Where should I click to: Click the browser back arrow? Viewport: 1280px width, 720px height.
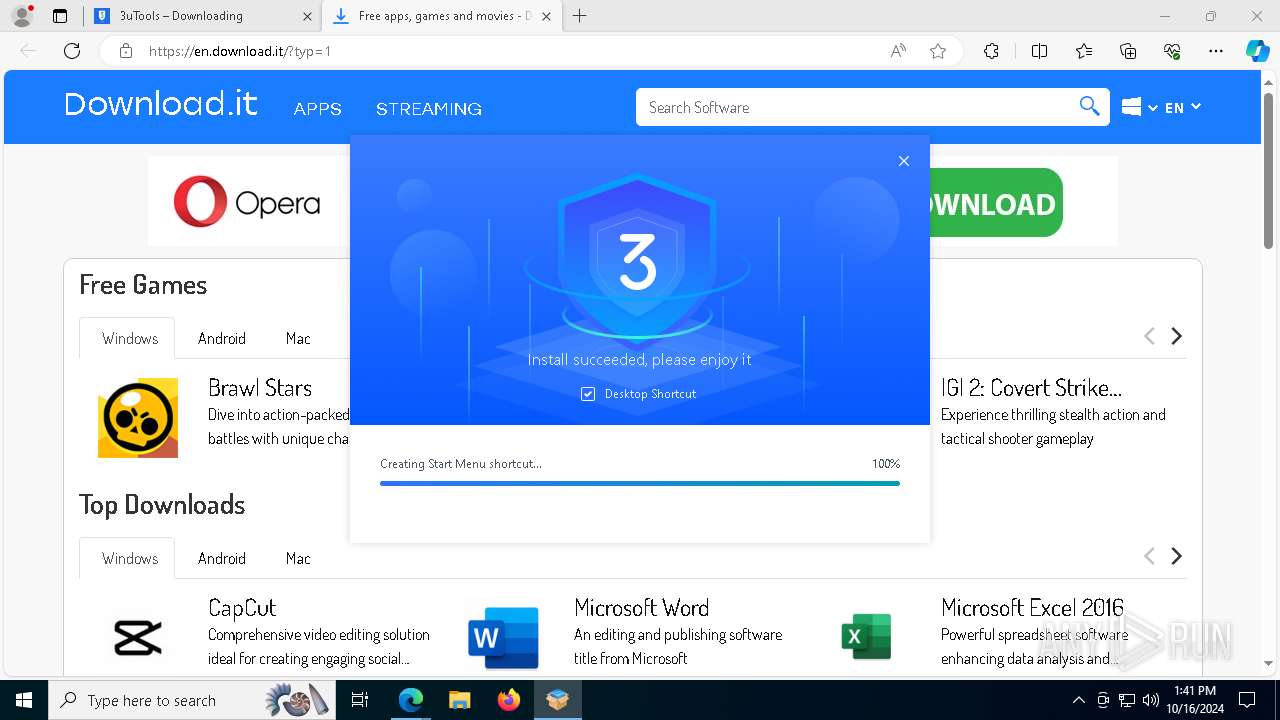pyautogui.click(x=28, y=51)
